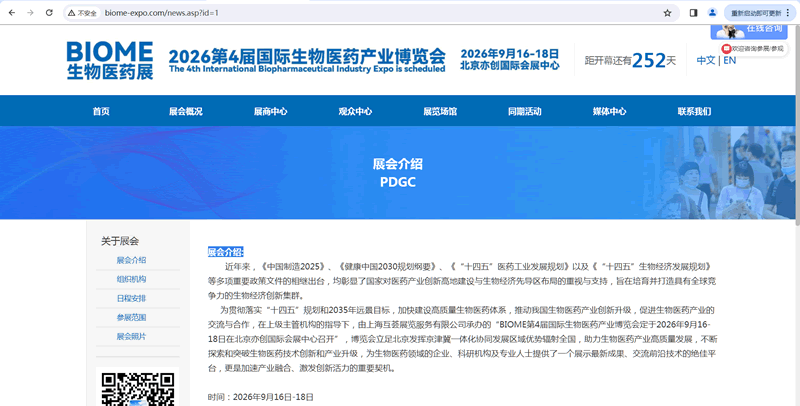Open 日程安排 in the sidebar
This screenshot has width=800, height=406.
131,298
